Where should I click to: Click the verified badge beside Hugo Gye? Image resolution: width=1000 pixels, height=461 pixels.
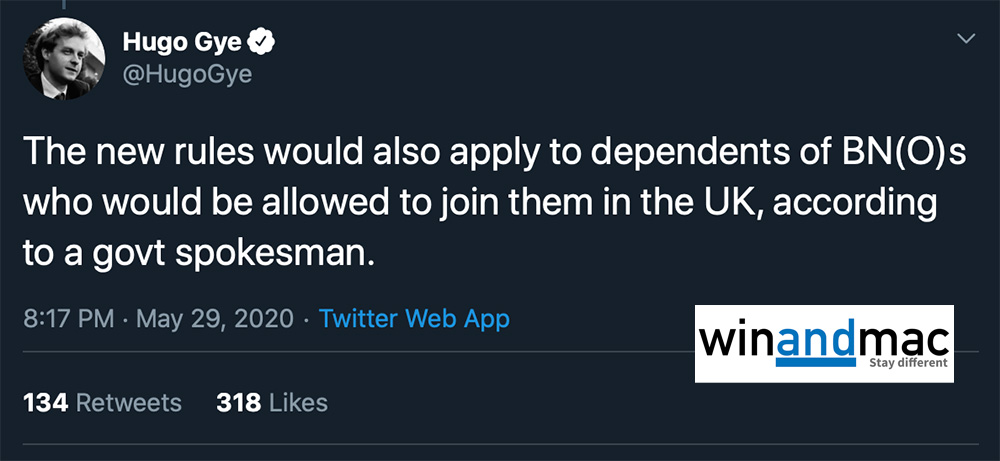(261, 43)
